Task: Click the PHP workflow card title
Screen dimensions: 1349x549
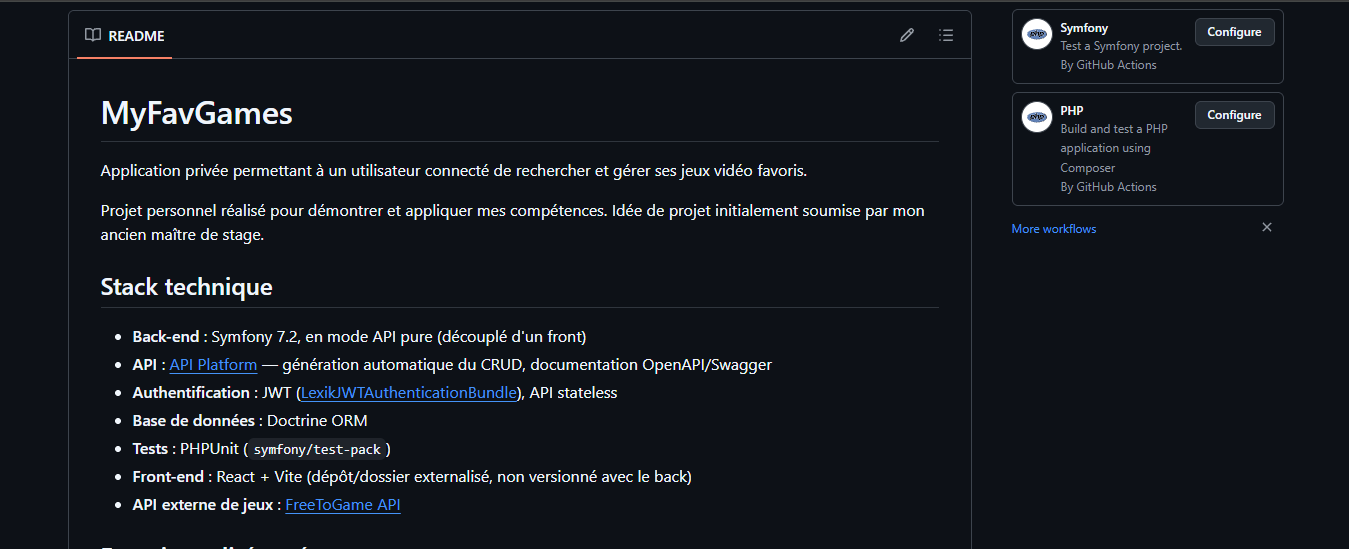Action: coord(1072,111)
